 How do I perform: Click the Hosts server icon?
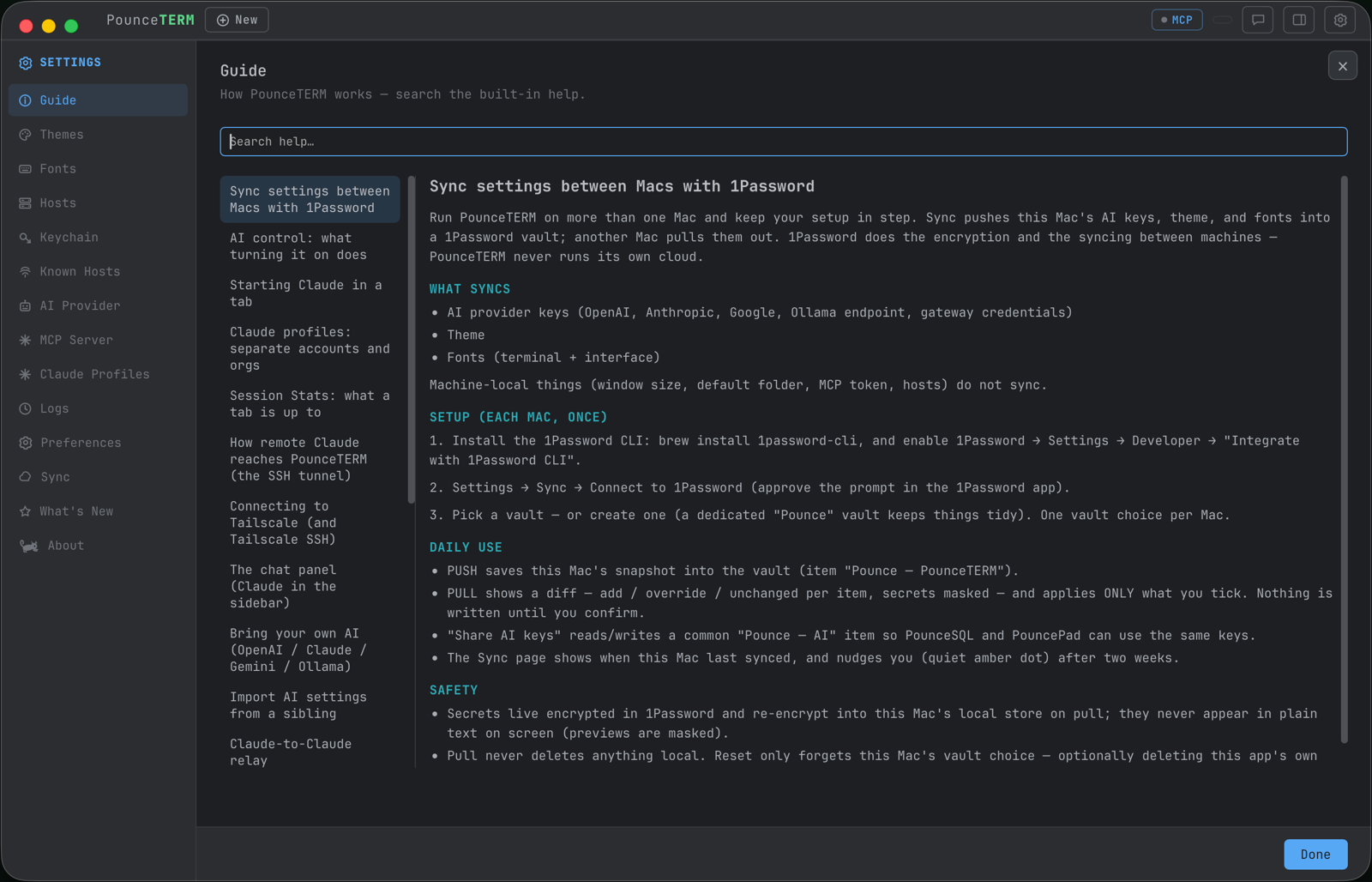25,203
